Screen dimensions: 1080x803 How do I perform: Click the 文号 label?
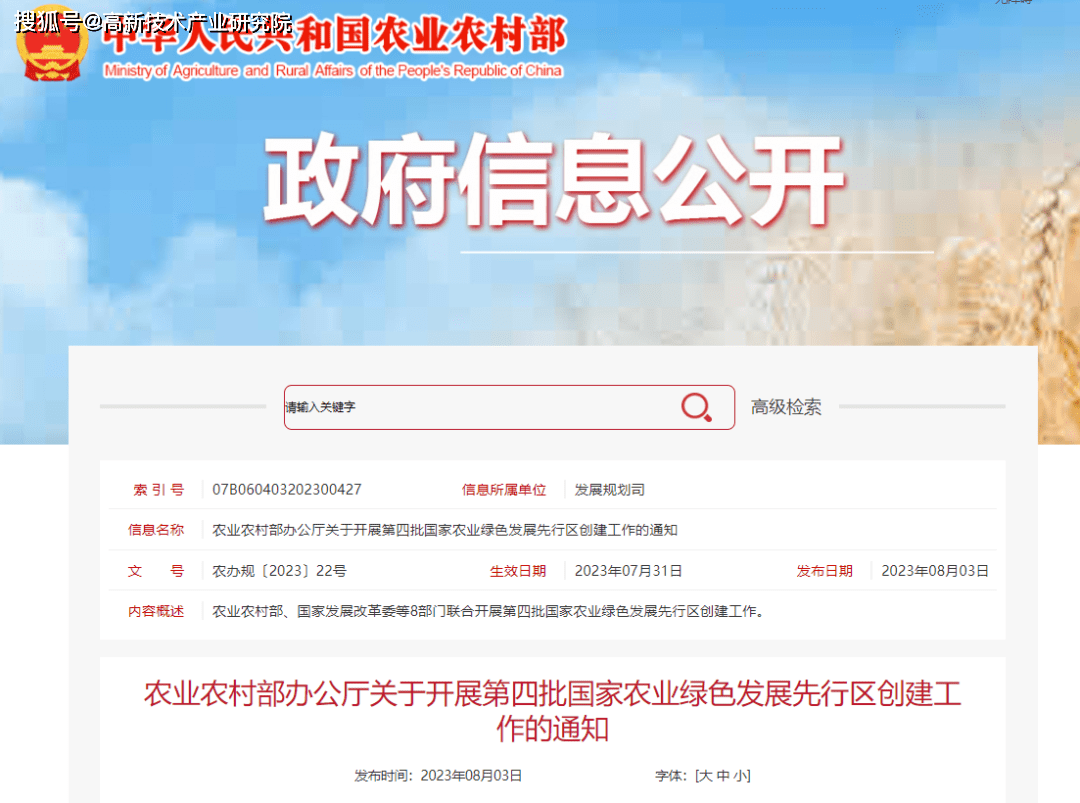(156, 571)
